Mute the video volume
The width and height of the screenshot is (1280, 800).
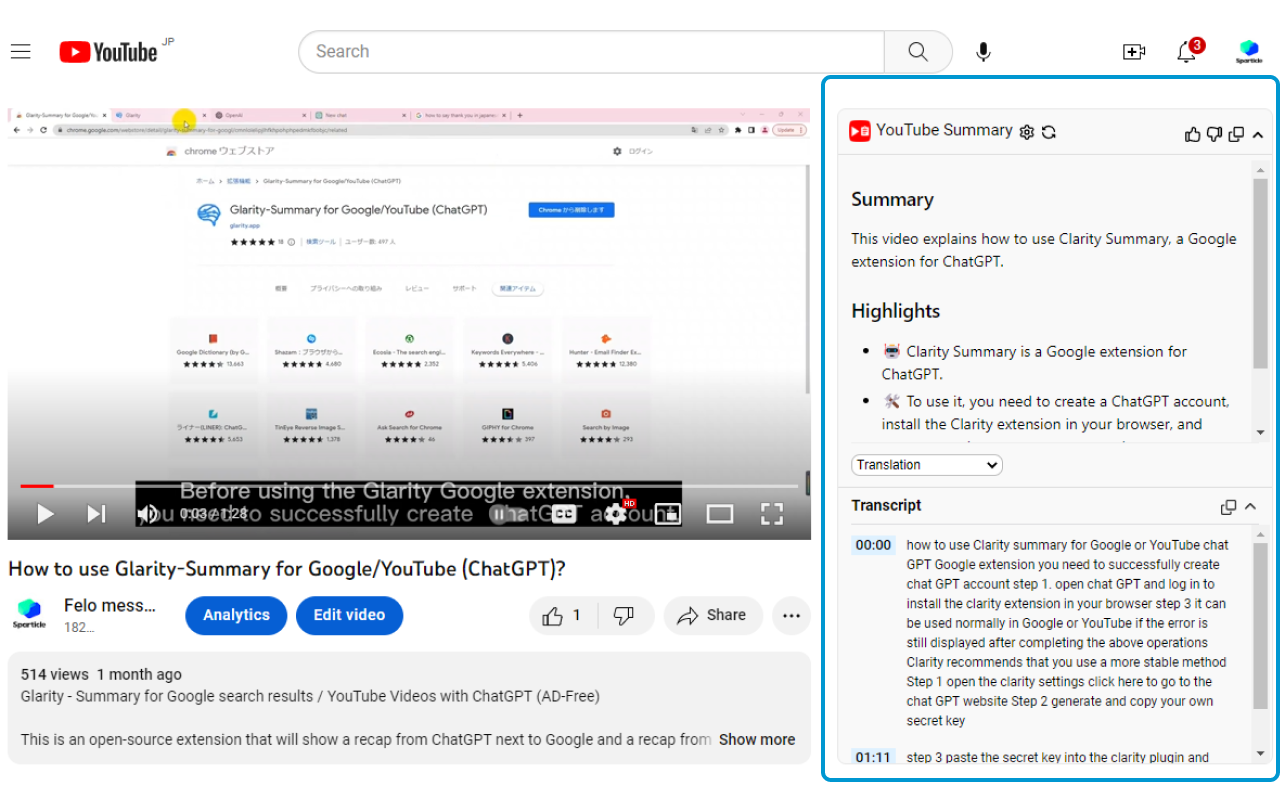(x=148, y=514)
